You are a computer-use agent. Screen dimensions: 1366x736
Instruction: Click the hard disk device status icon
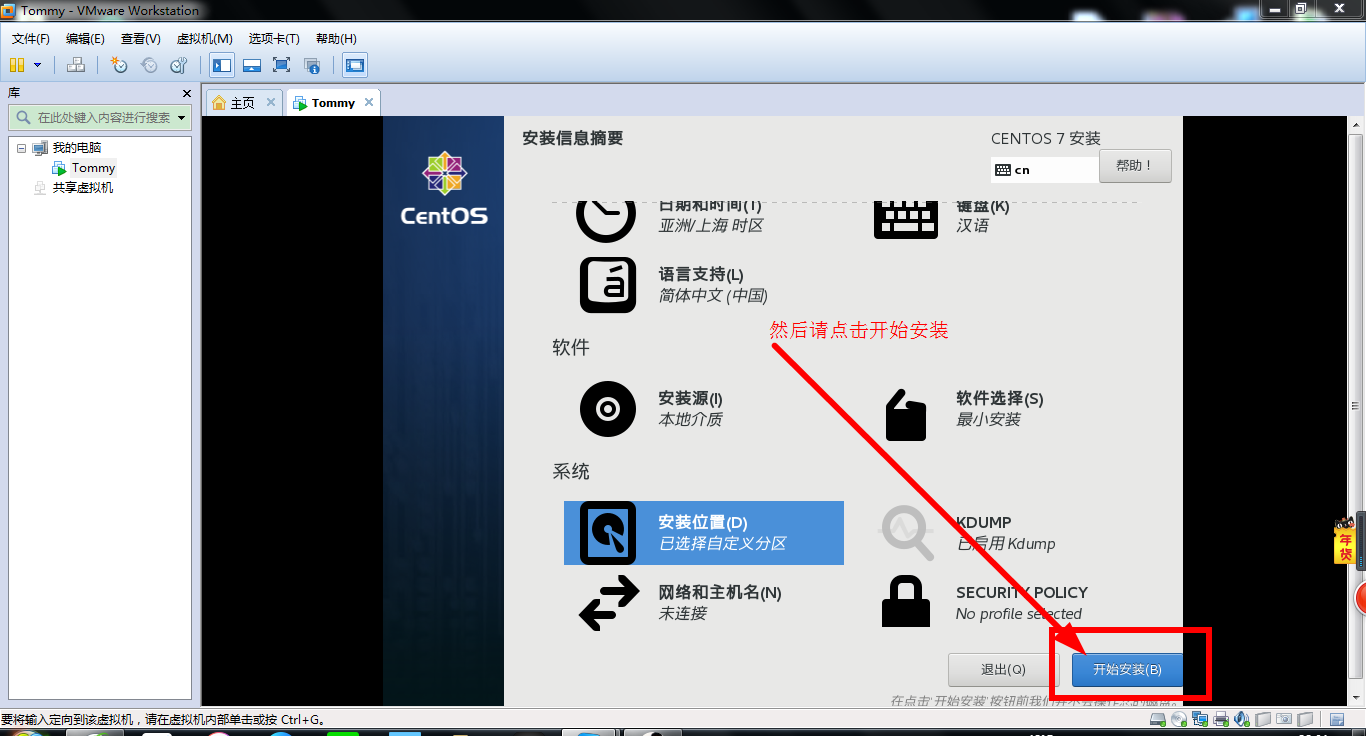click(x=1158, y=719)
